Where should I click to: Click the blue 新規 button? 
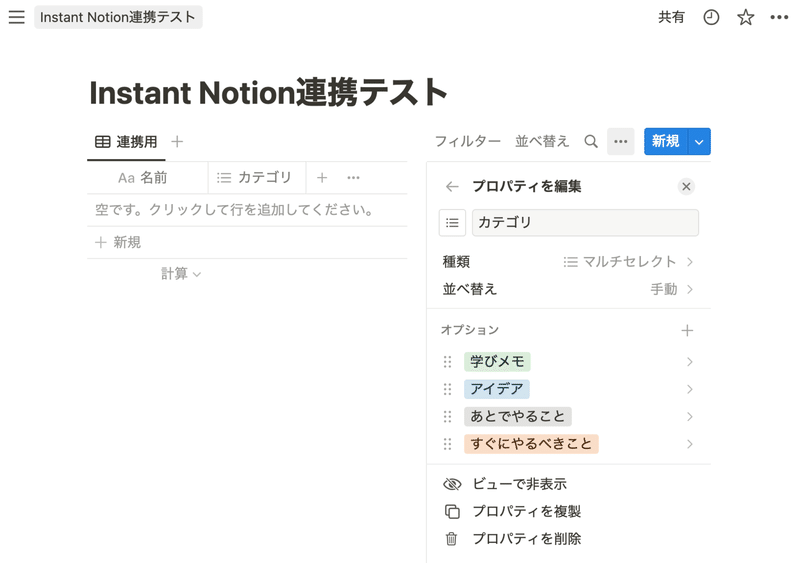pos(666,141)
